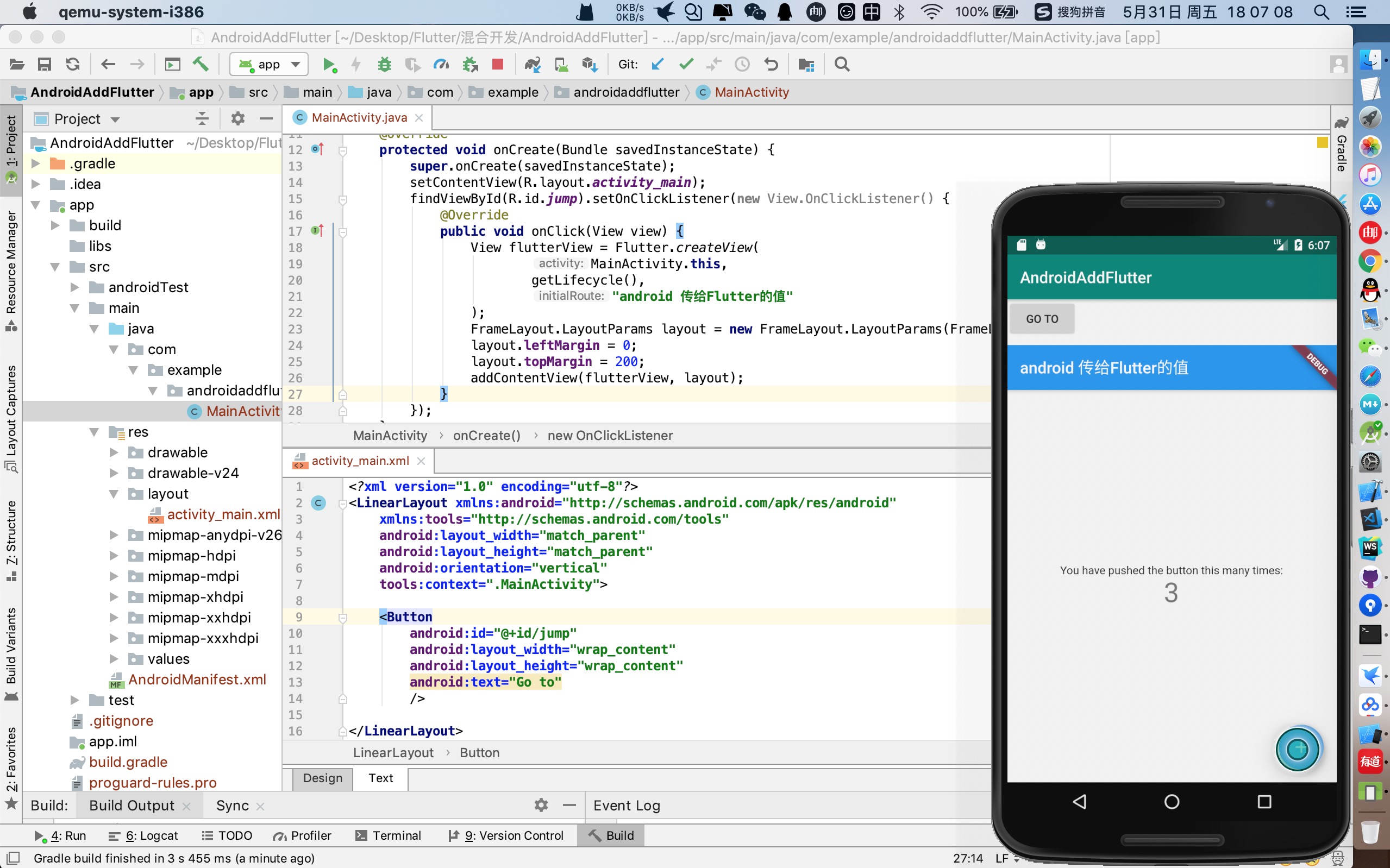Open the Gradle side panel
The image size is (1390, 868).
click(1341, 144)
